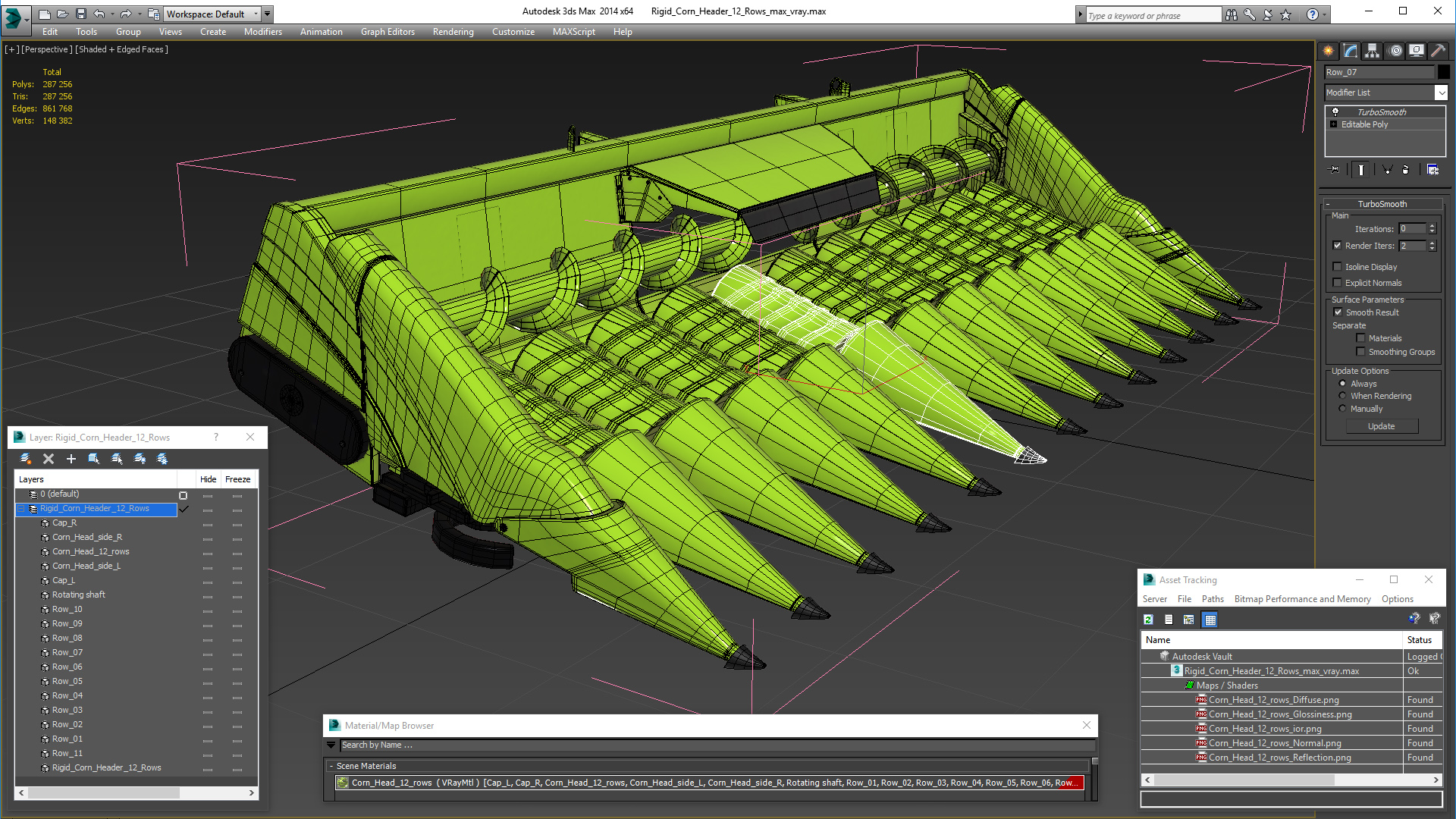This screenshot has height=819, width=1456.
Task: Click Make Unique icon in modifier stack
Action: [1387, 170]
